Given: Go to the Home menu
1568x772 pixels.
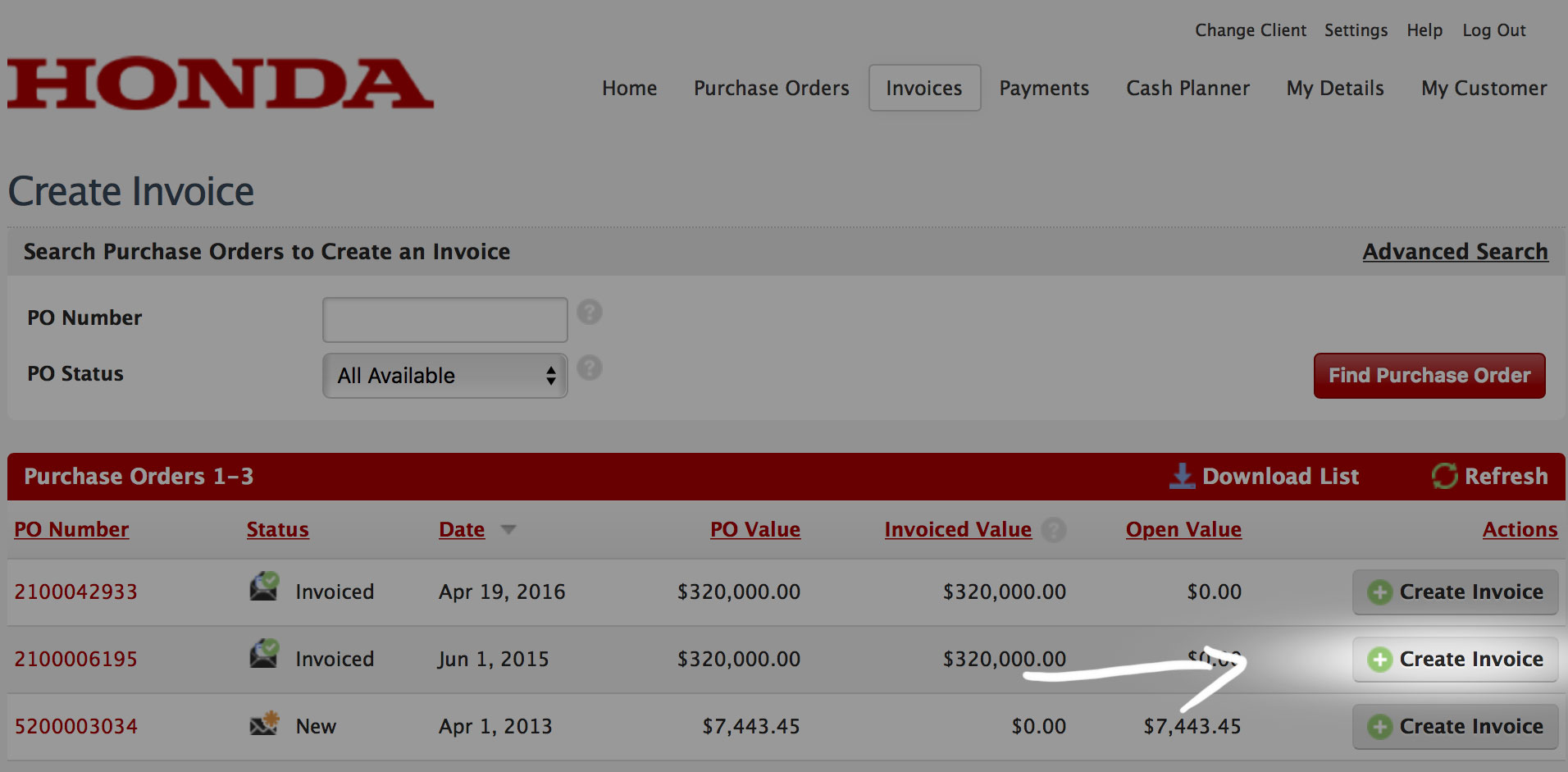Looking at the screenshot, I should (630, 88).
